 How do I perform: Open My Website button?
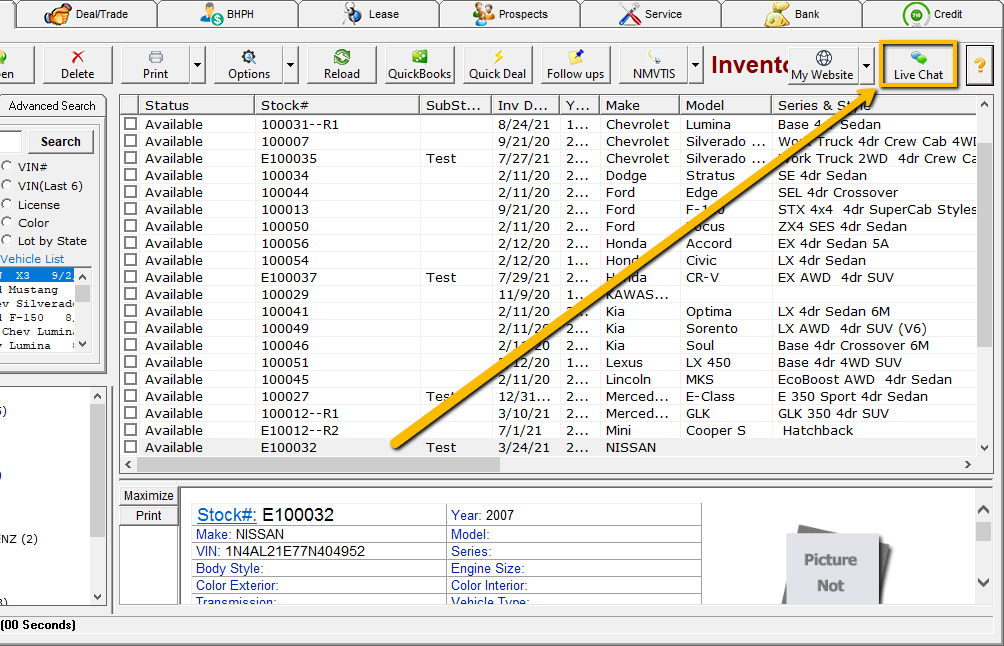(x=822, y=65)
